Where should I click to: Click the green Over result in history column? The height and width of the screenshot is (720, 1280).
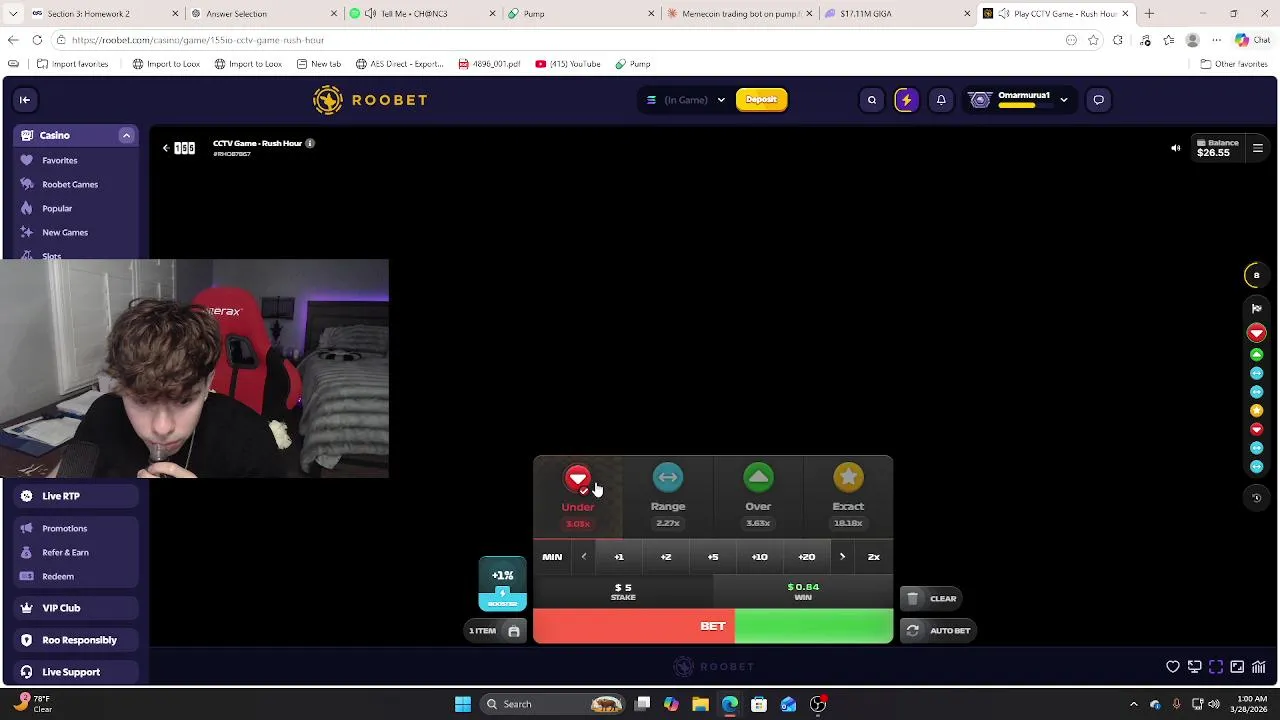click(x=1257, y=354)
